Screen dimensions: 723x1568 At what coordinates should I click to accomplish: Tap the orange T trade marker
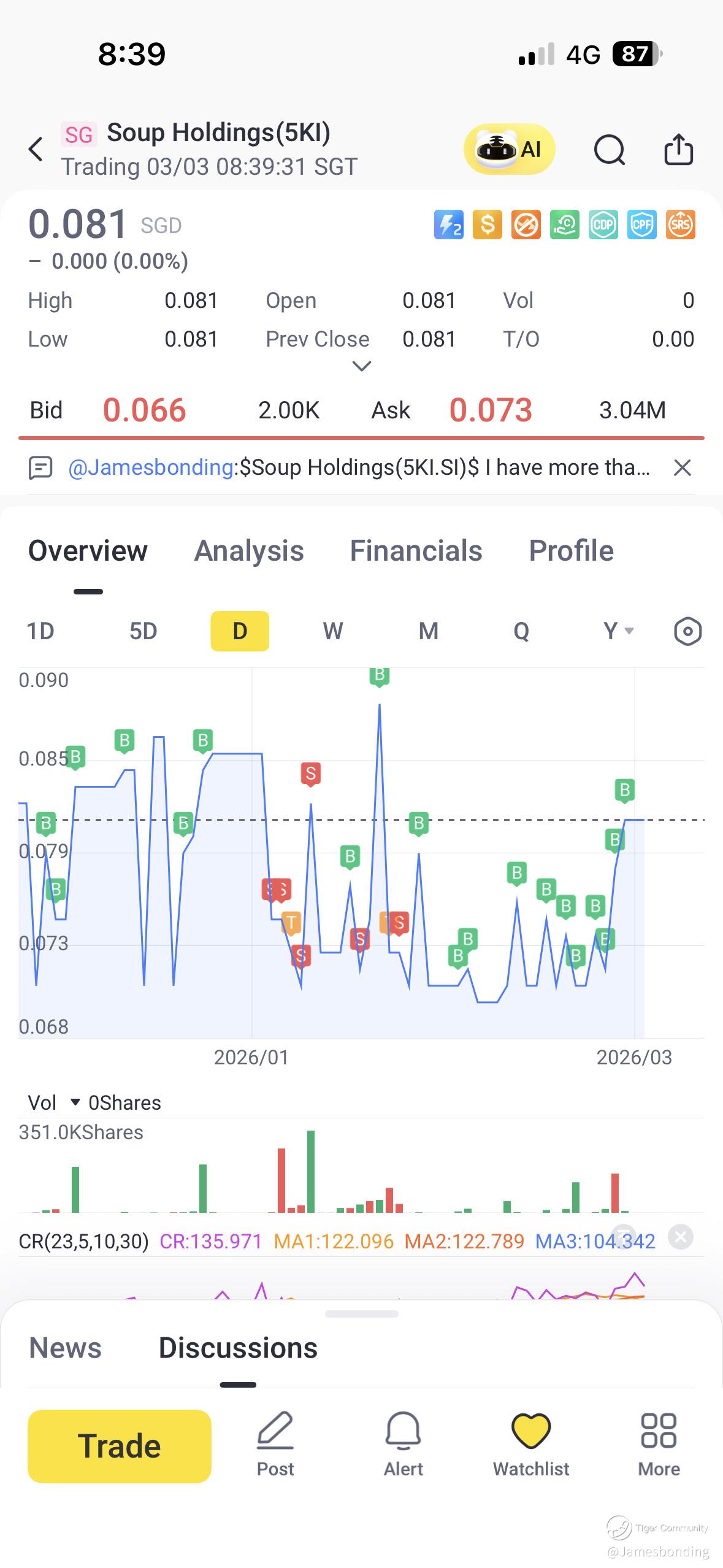[291, 922]
